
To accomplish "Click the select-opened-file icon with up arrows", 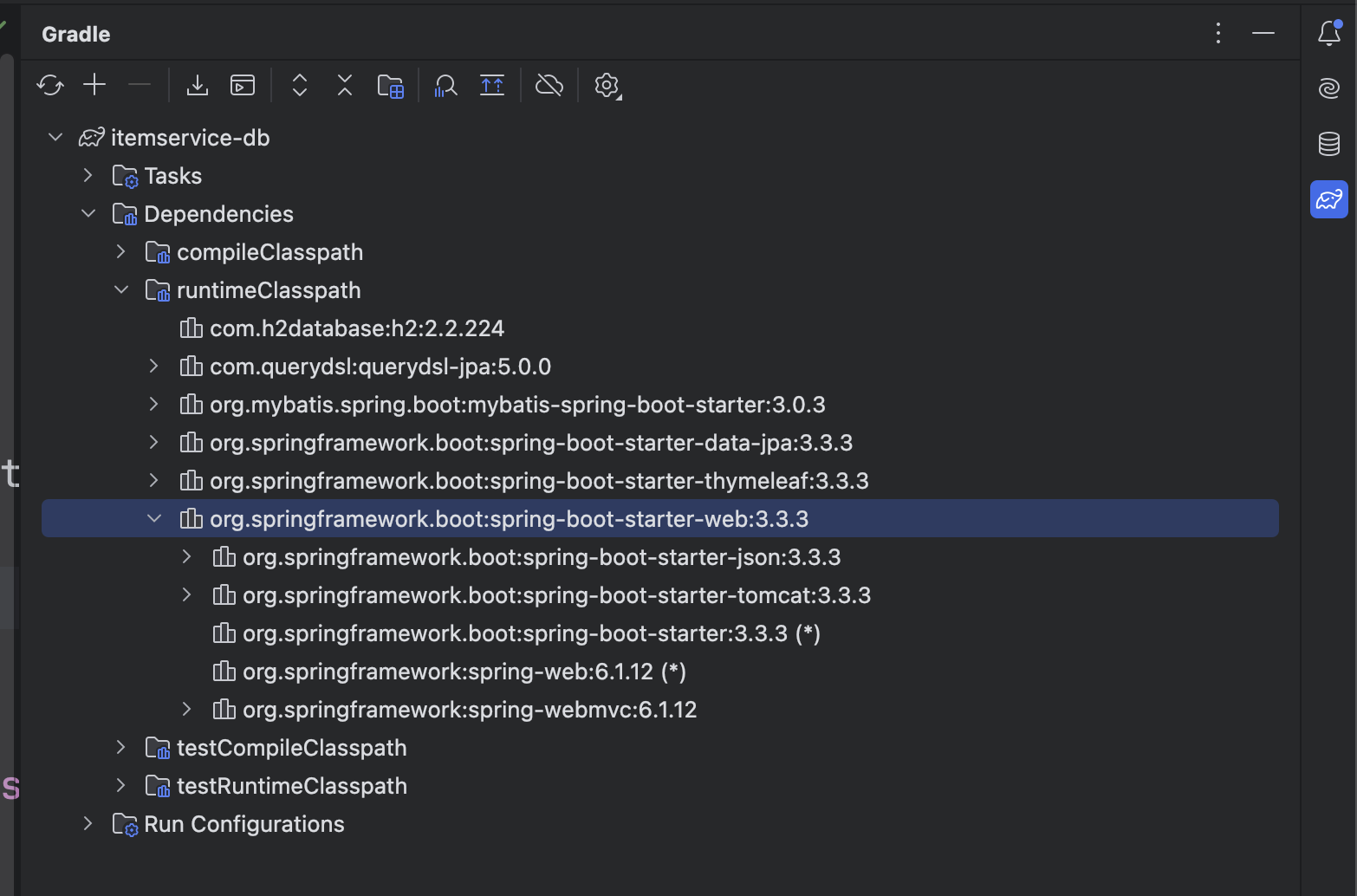I will click(492, 85).
